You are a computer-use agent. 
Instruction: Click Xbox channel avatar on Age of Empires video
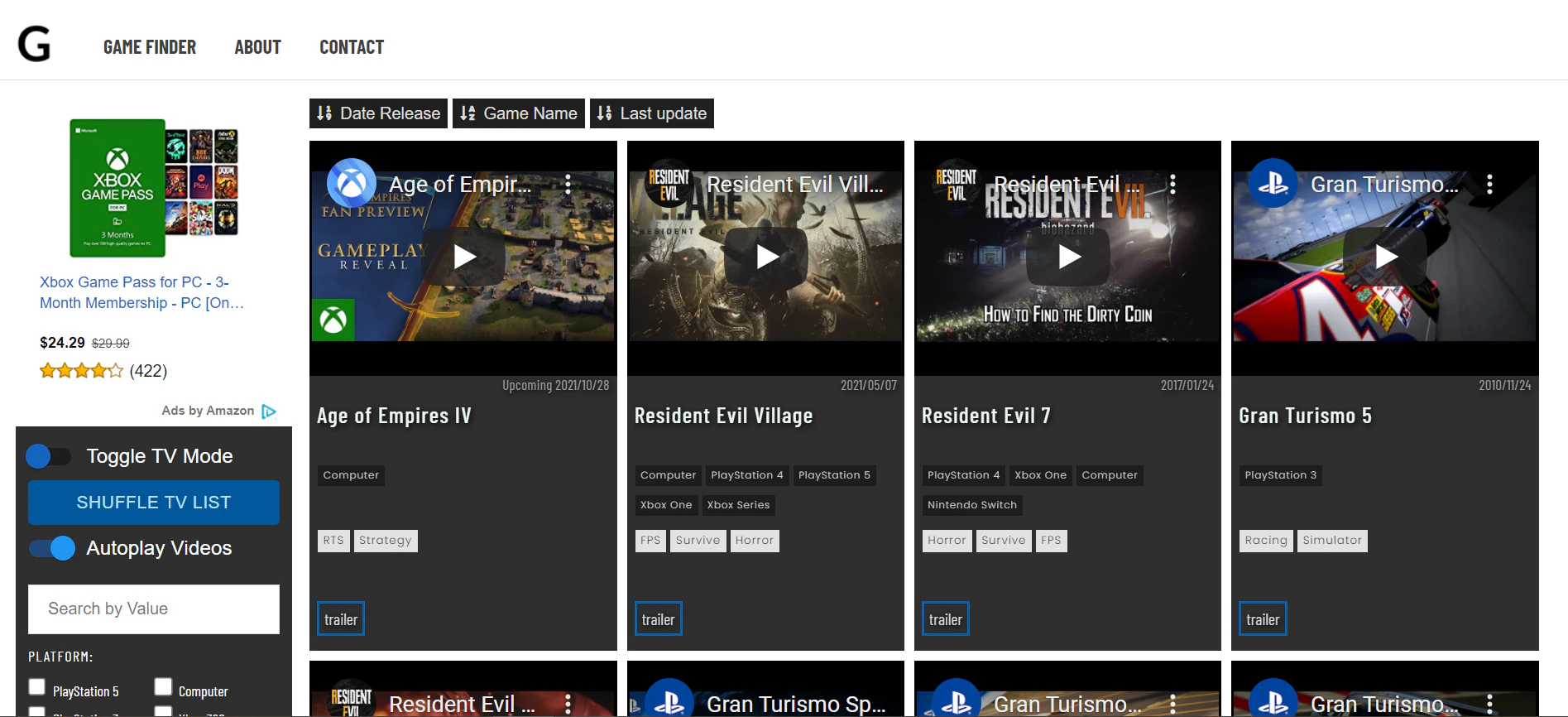point(352,183)
